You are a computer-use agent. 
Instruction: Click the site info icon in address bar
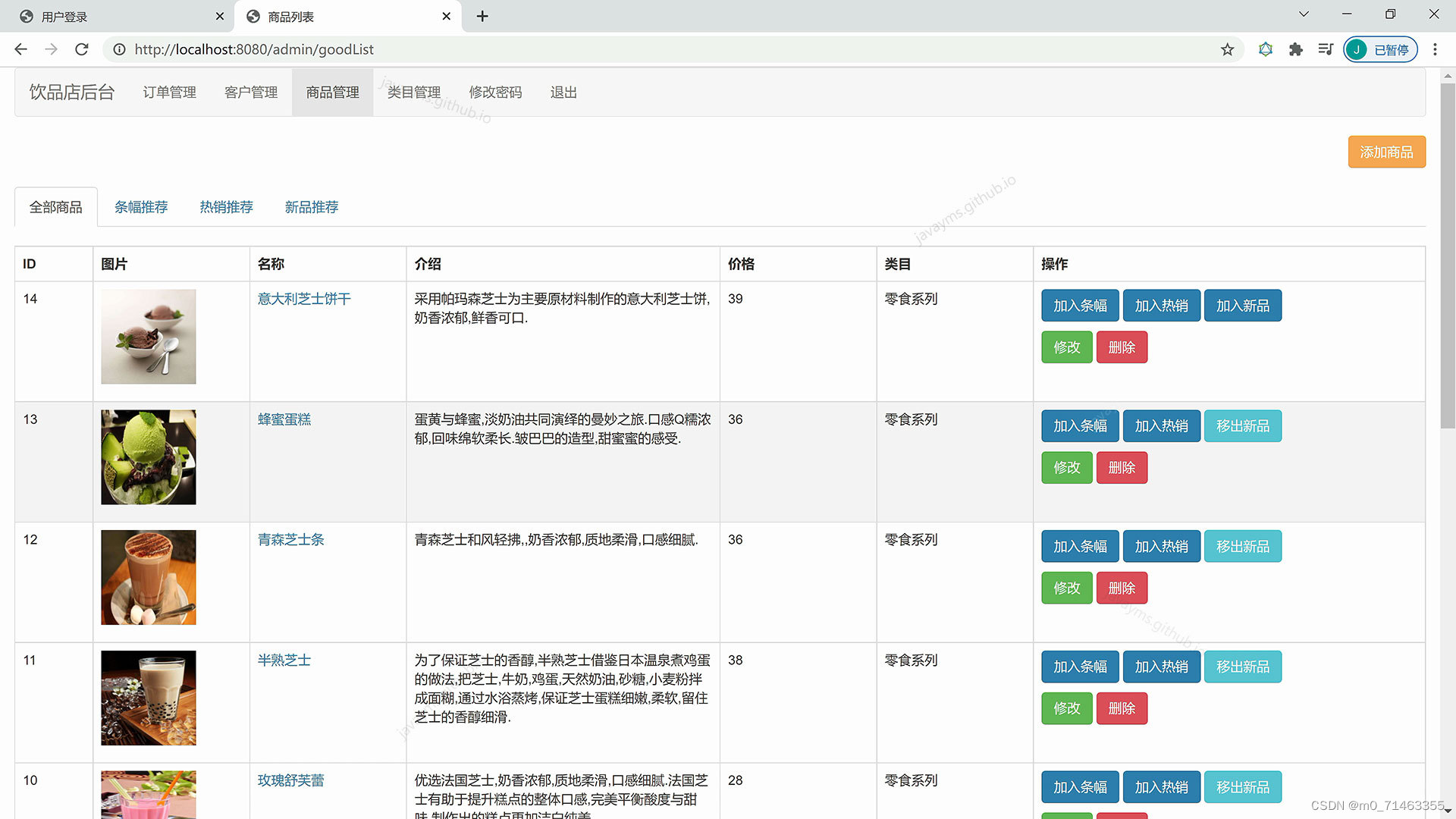119,49
